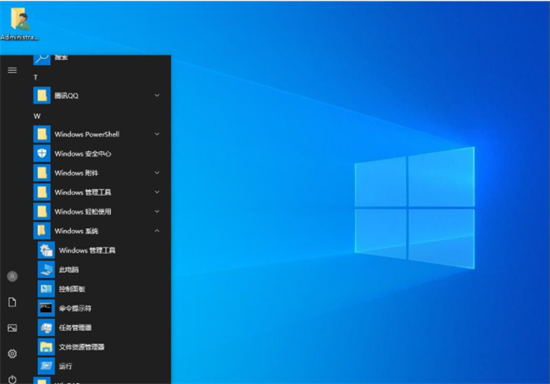Expand the 腾讯QQ folder chevron

tap(157, 95)
